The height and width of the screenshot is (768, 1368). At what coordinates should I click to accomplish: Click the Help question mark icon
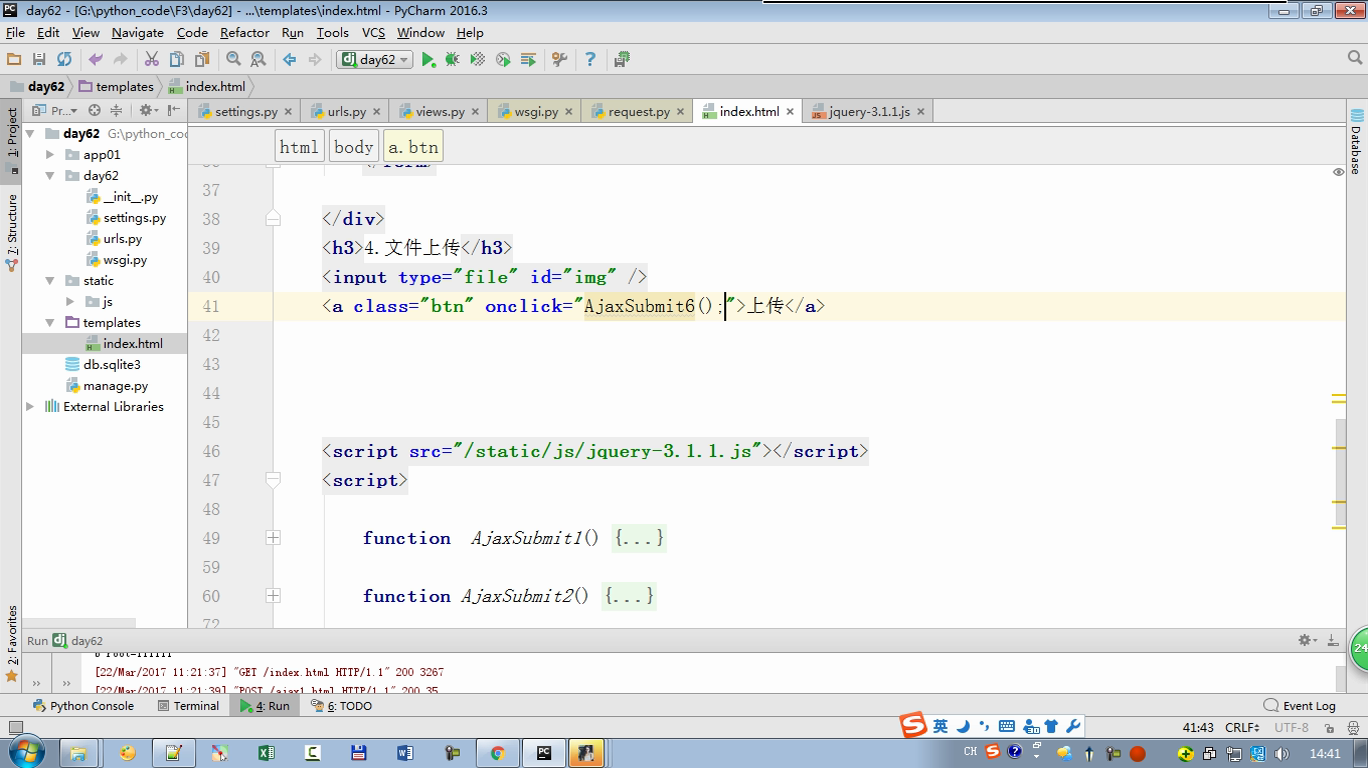click(x=590, y=60)
